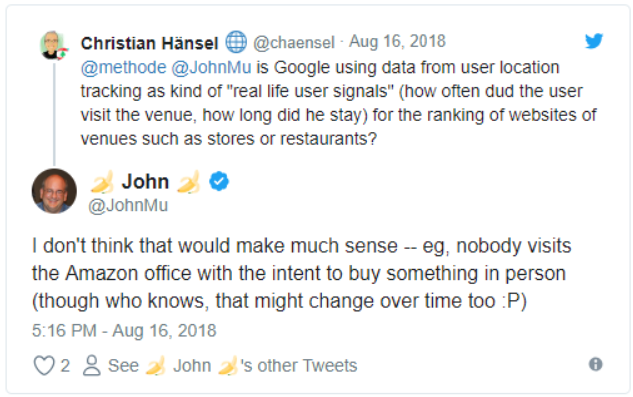Click the banana emoji after John's name

[189, 182]
